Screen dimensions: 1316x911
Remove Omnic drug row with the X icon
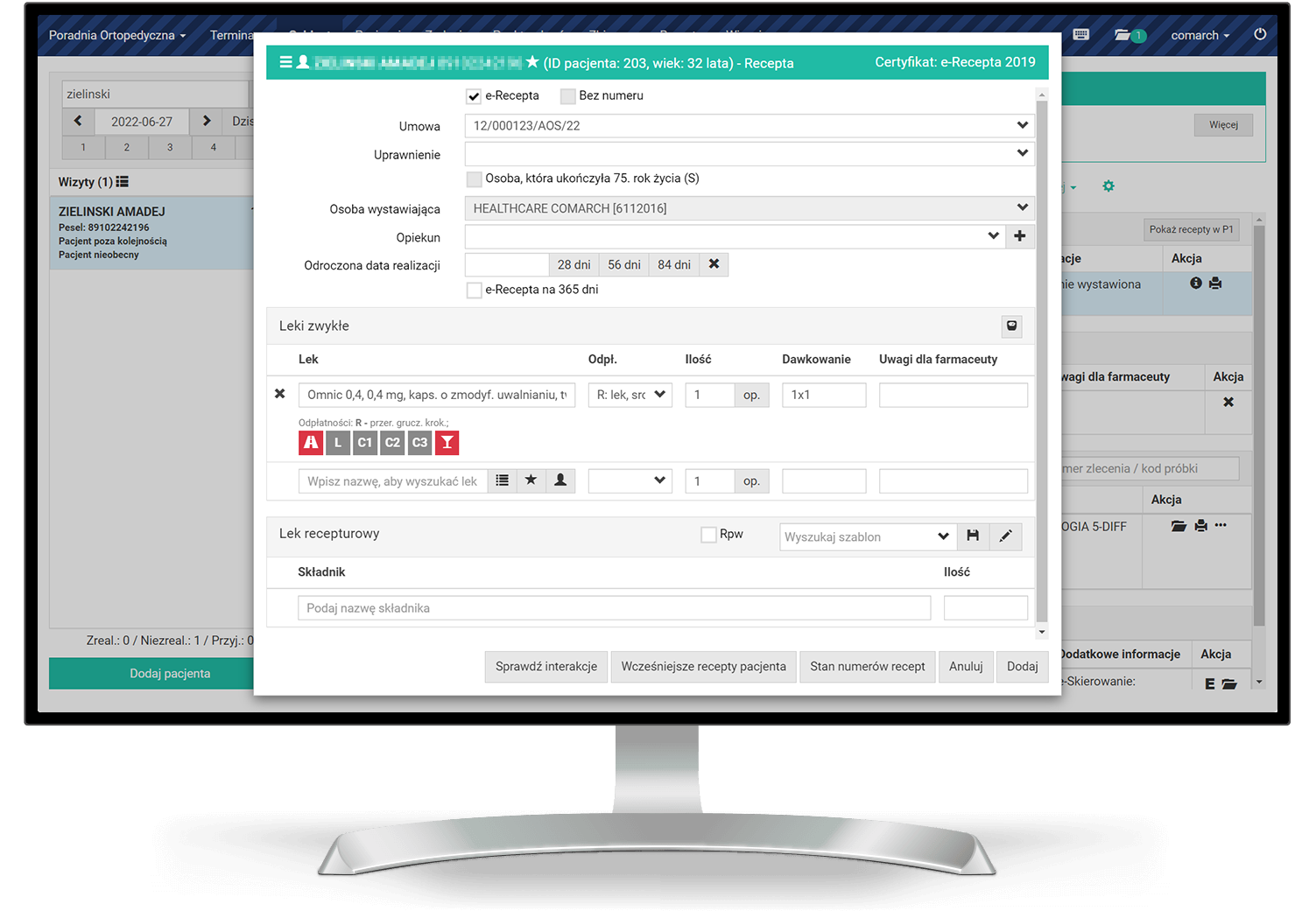click(279, 394)
